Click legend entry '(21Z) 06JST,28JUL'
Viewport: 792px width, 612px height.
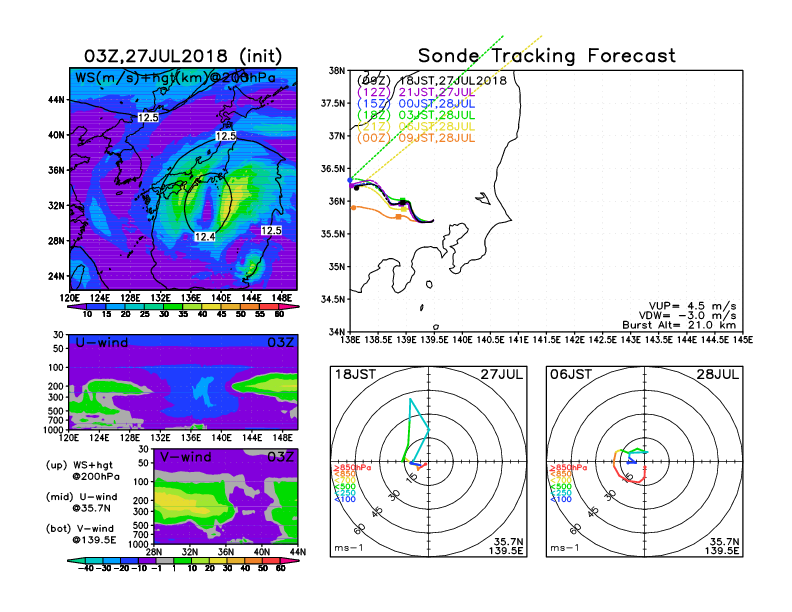(416, 127)
